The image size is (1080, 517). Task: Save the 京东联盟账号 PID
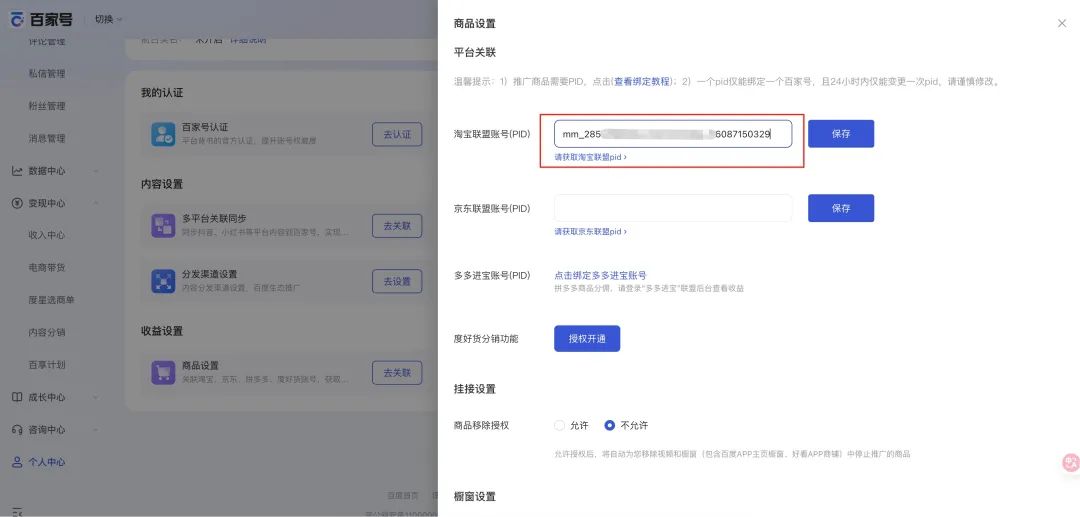[841, 208]
